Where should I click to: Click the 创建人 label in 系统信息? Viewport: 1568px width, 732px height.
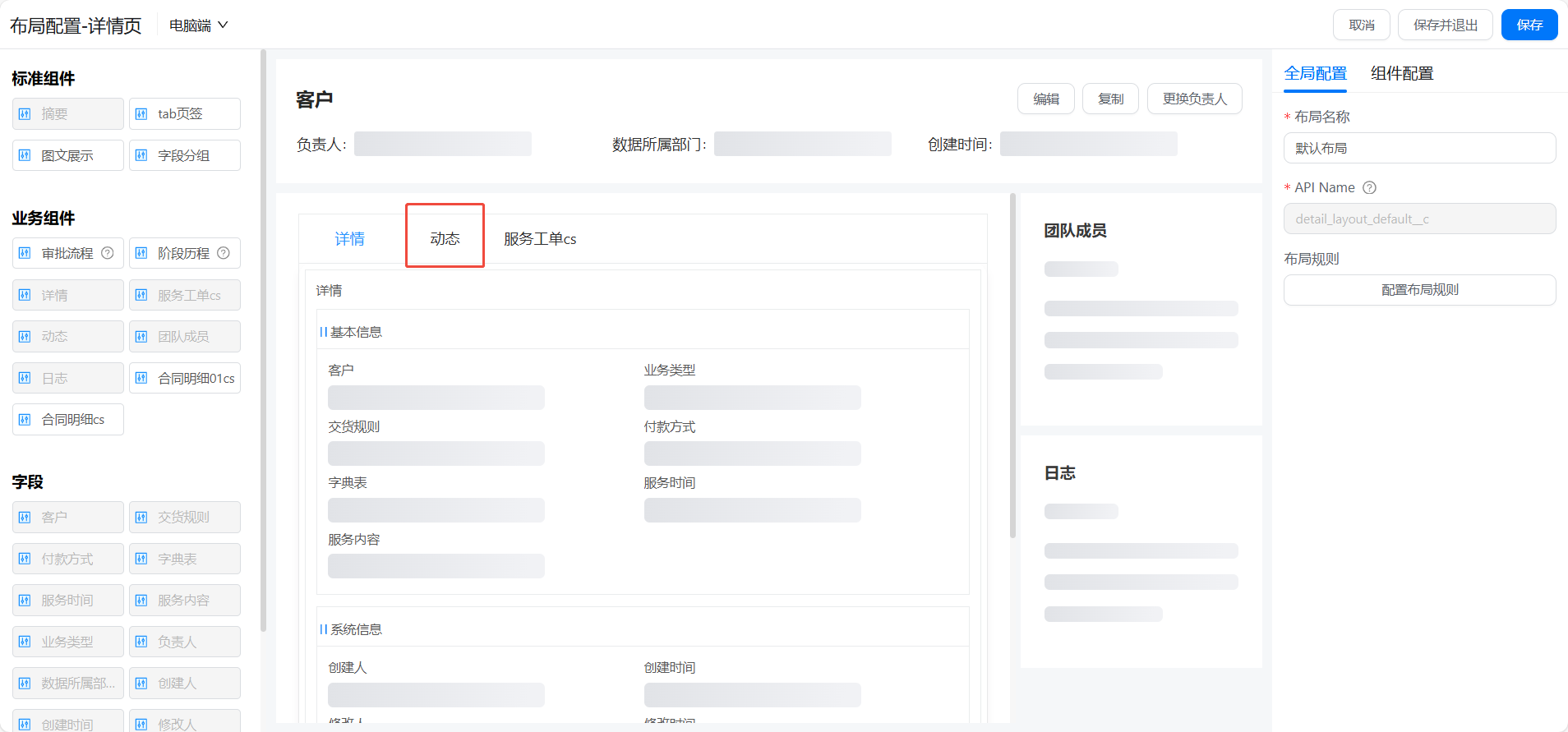pyautogui.click(x=348, y=668)
